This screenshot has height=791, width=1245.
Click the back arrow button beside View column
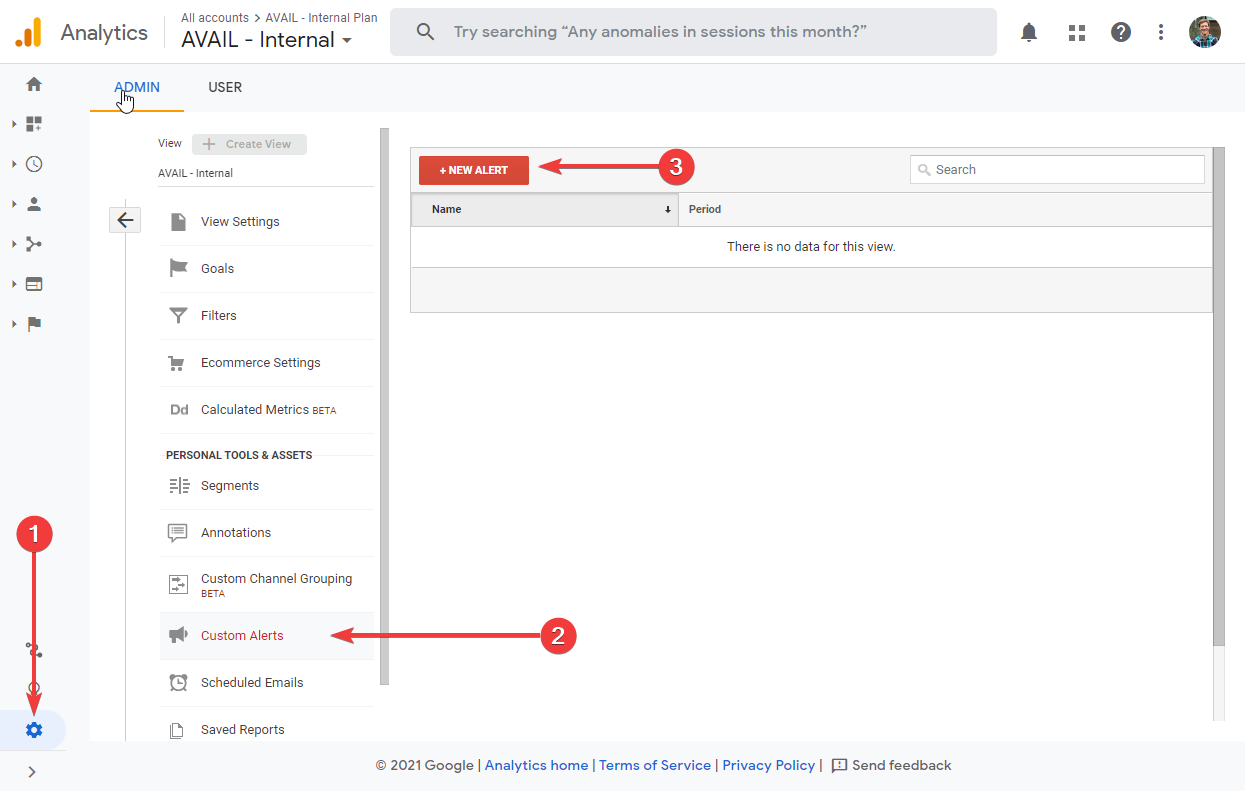125,220
